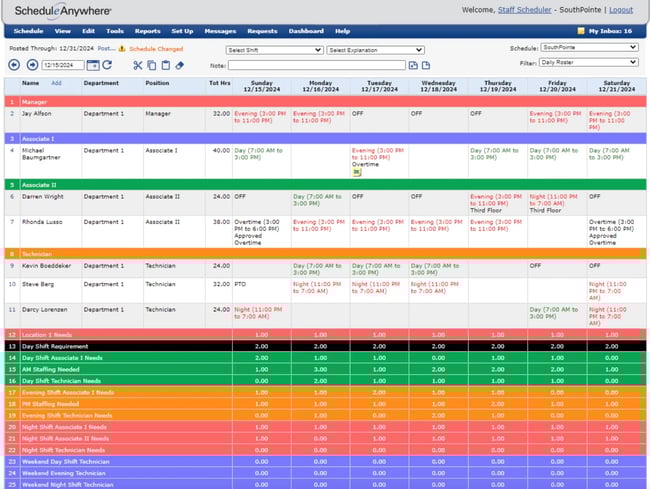Open the Select Explanation dropdown
The image size is (650, 489).
[375, 49]
